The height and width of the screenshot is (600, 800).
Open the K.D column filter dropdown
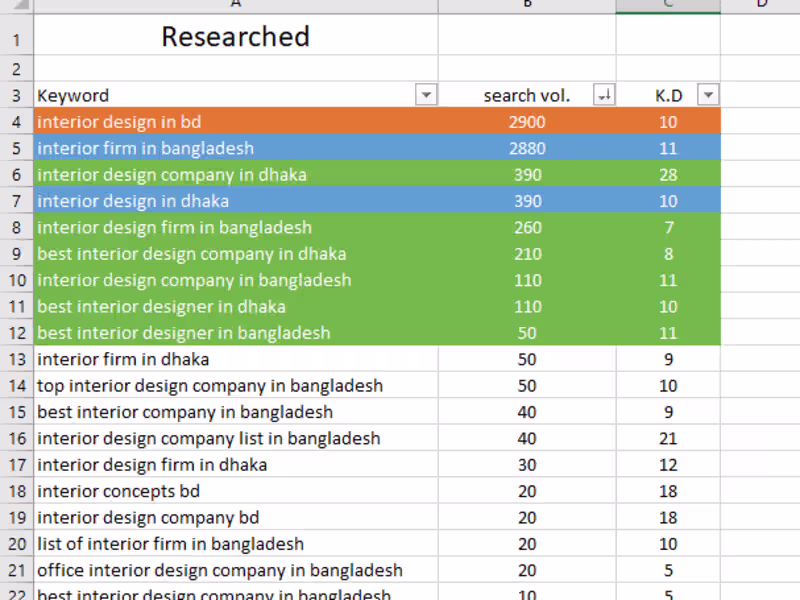click(708, 94)
